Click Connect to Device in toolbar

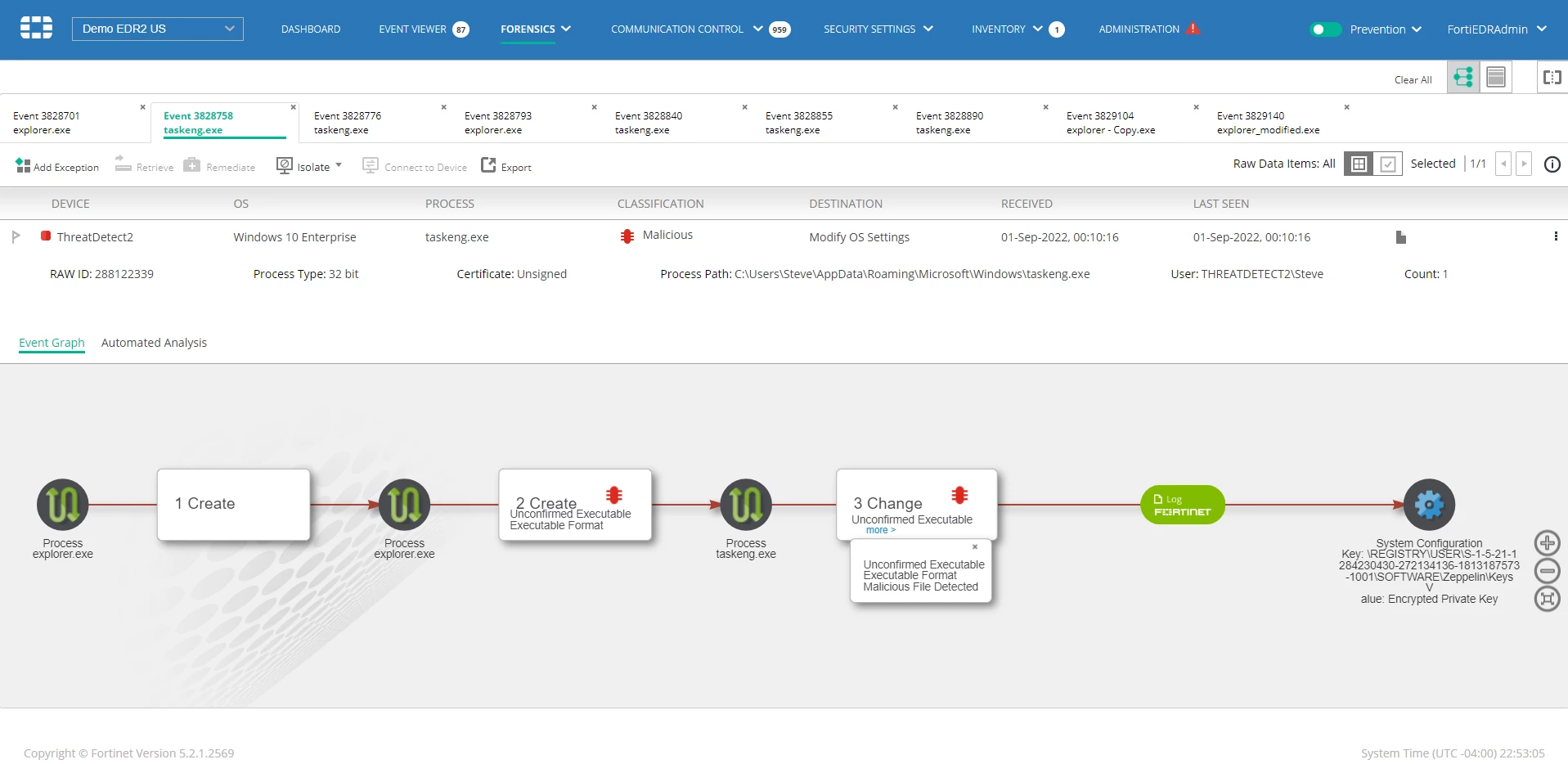(415, 166)
